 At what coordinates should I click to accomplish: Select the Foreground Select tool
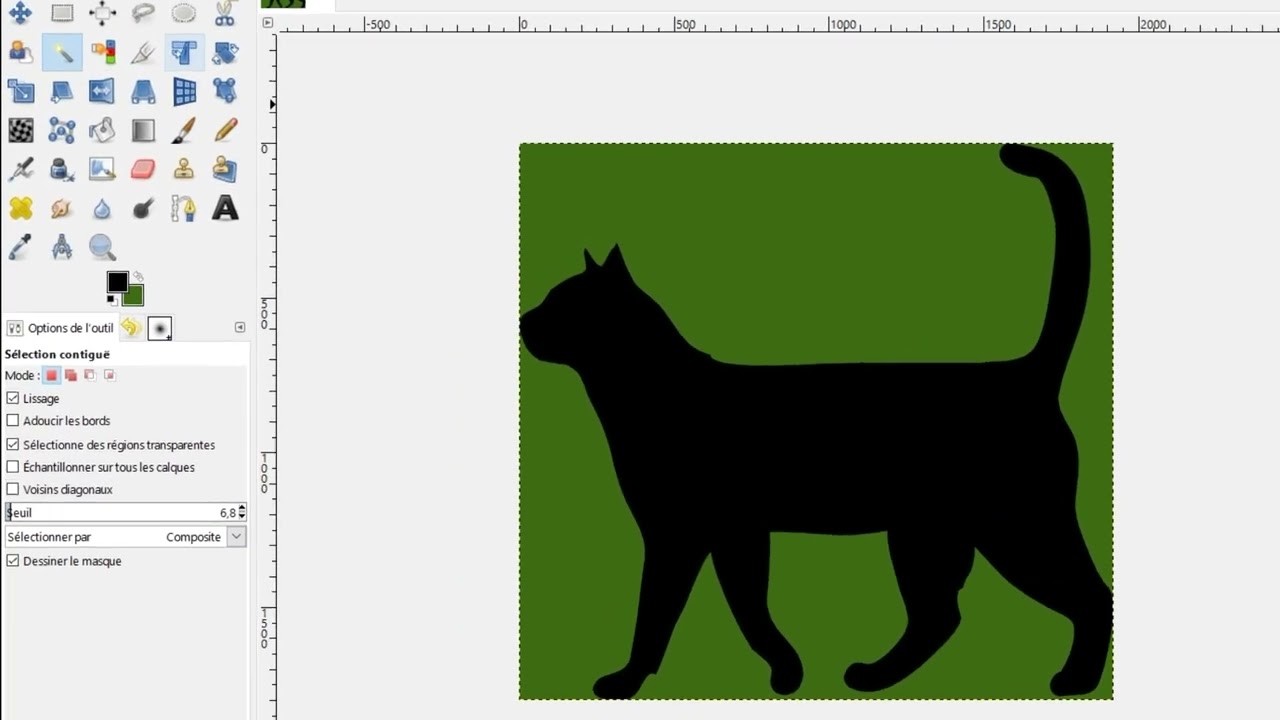click(21, 52)
